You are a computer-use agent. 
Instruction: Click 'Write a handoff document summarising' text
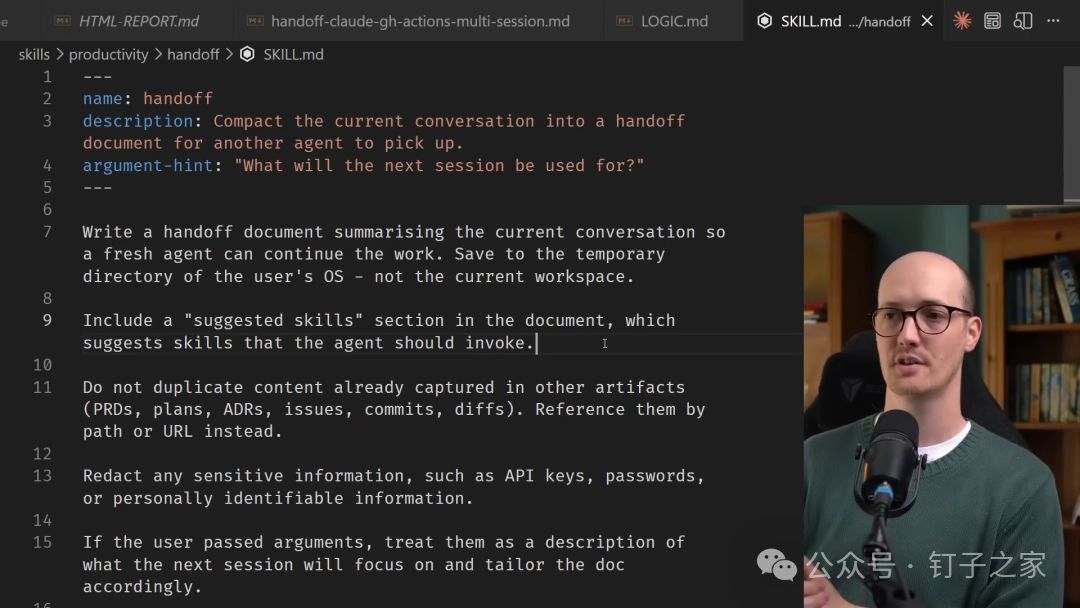click(263, 232)
